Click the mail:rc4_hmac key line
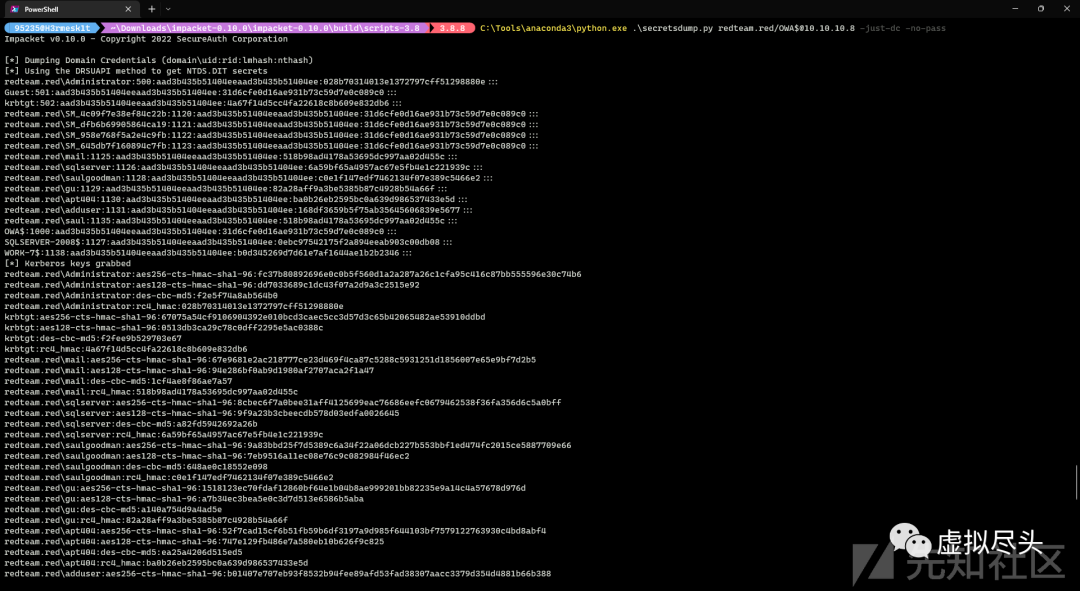Viewport: 1080px width, 591px height. (x=151, y=392)
